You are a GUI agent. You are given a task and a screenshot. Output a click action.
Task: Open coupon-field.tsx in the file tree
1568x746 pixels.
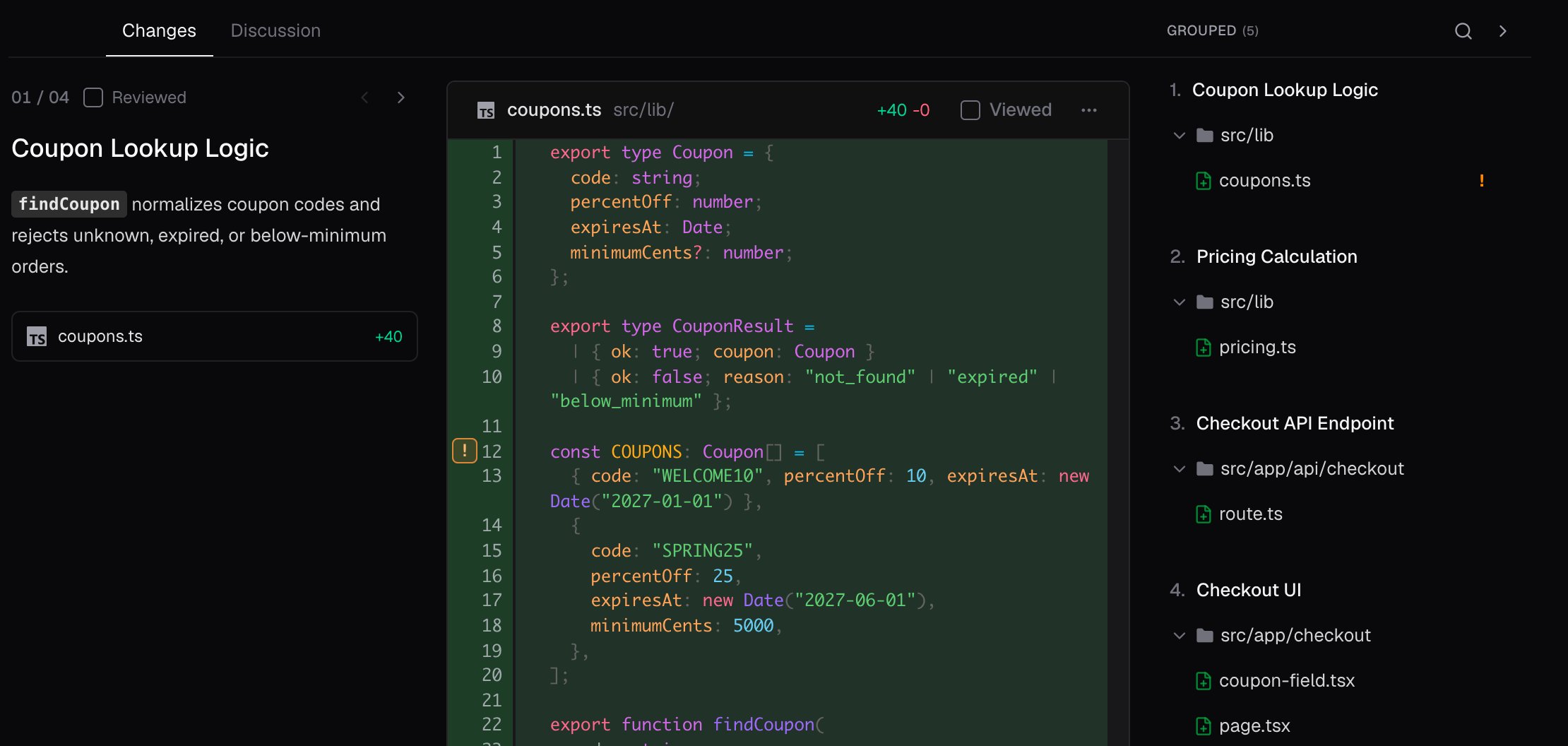[x=1286, y=681]
